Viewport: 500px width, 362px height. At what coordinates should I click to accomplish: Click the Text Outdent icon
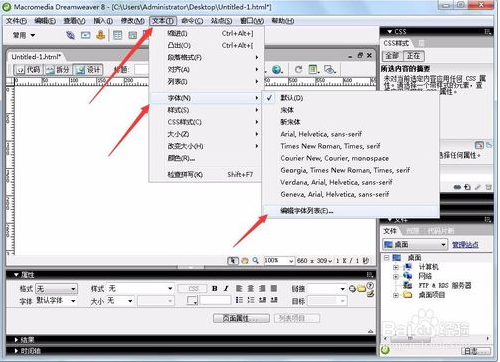click(262, 300)
